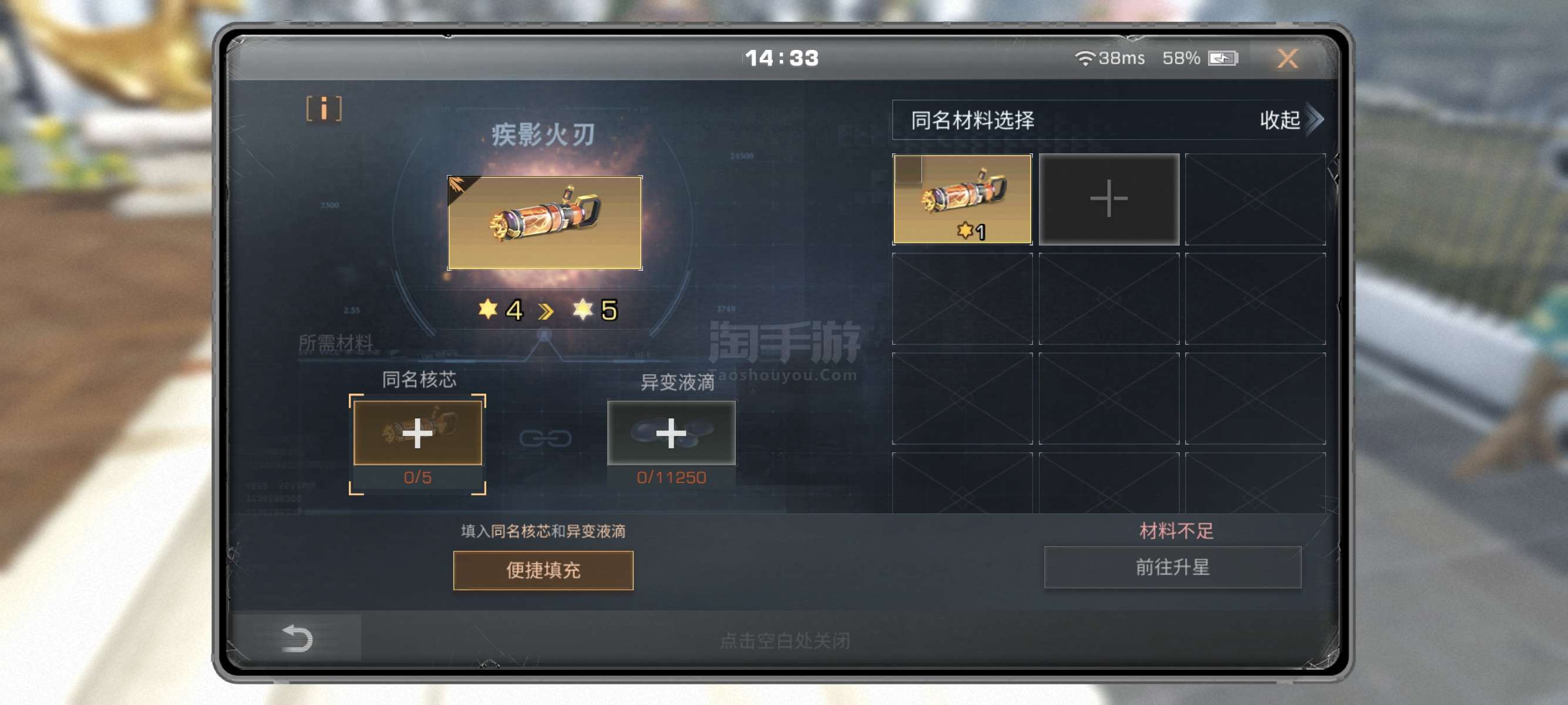Click the WiFi latency indicator
1568x705 pixels.
click(x=1109, y=58)
